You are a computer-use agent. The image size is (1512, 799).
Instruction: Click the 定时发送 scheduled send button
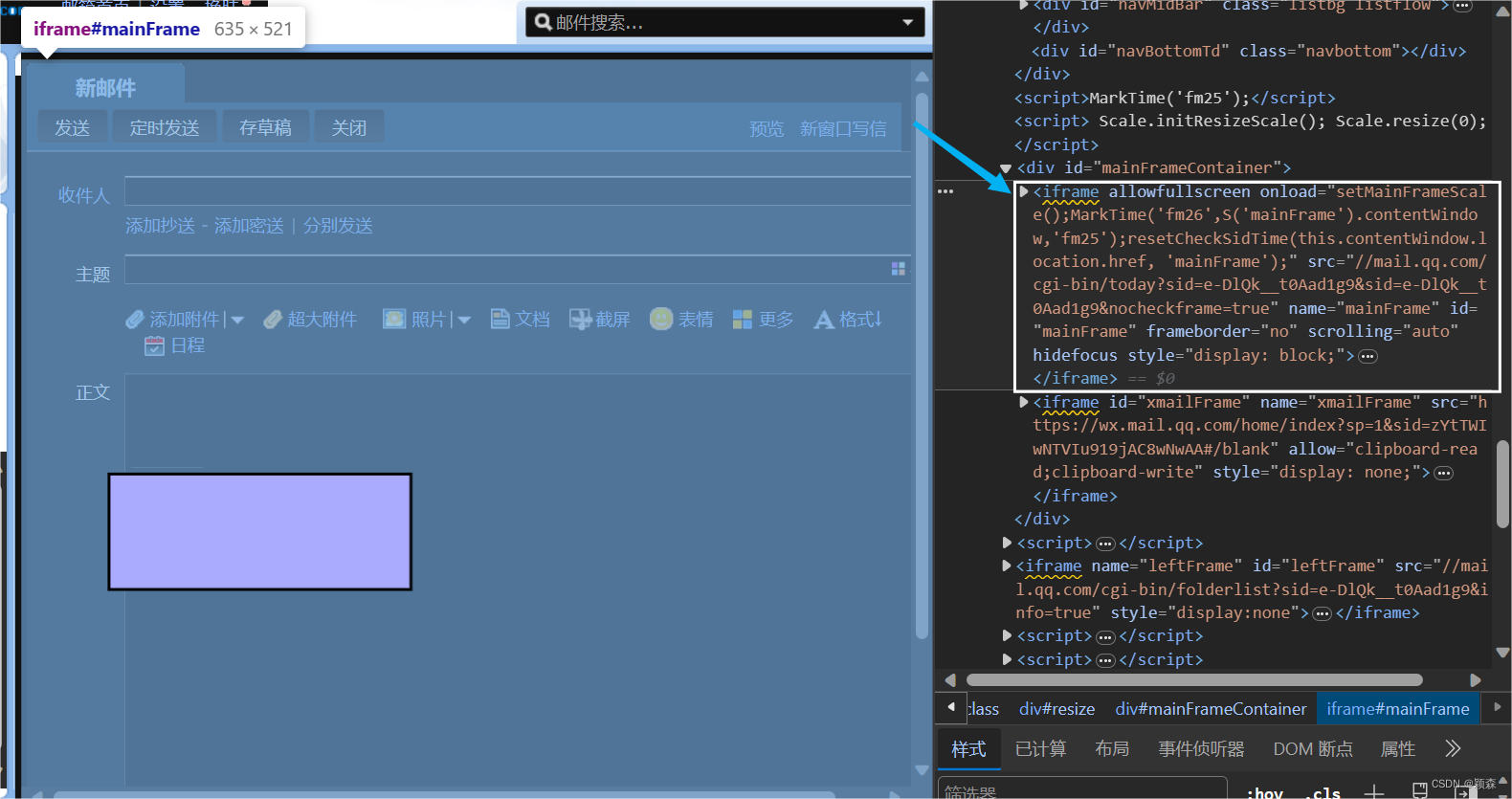coord(165,127)
